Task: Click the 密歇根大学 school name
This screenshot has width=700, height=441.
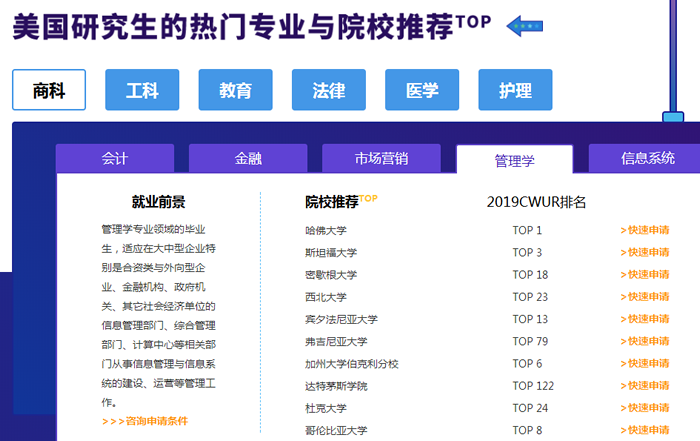Action: point(331,275)
